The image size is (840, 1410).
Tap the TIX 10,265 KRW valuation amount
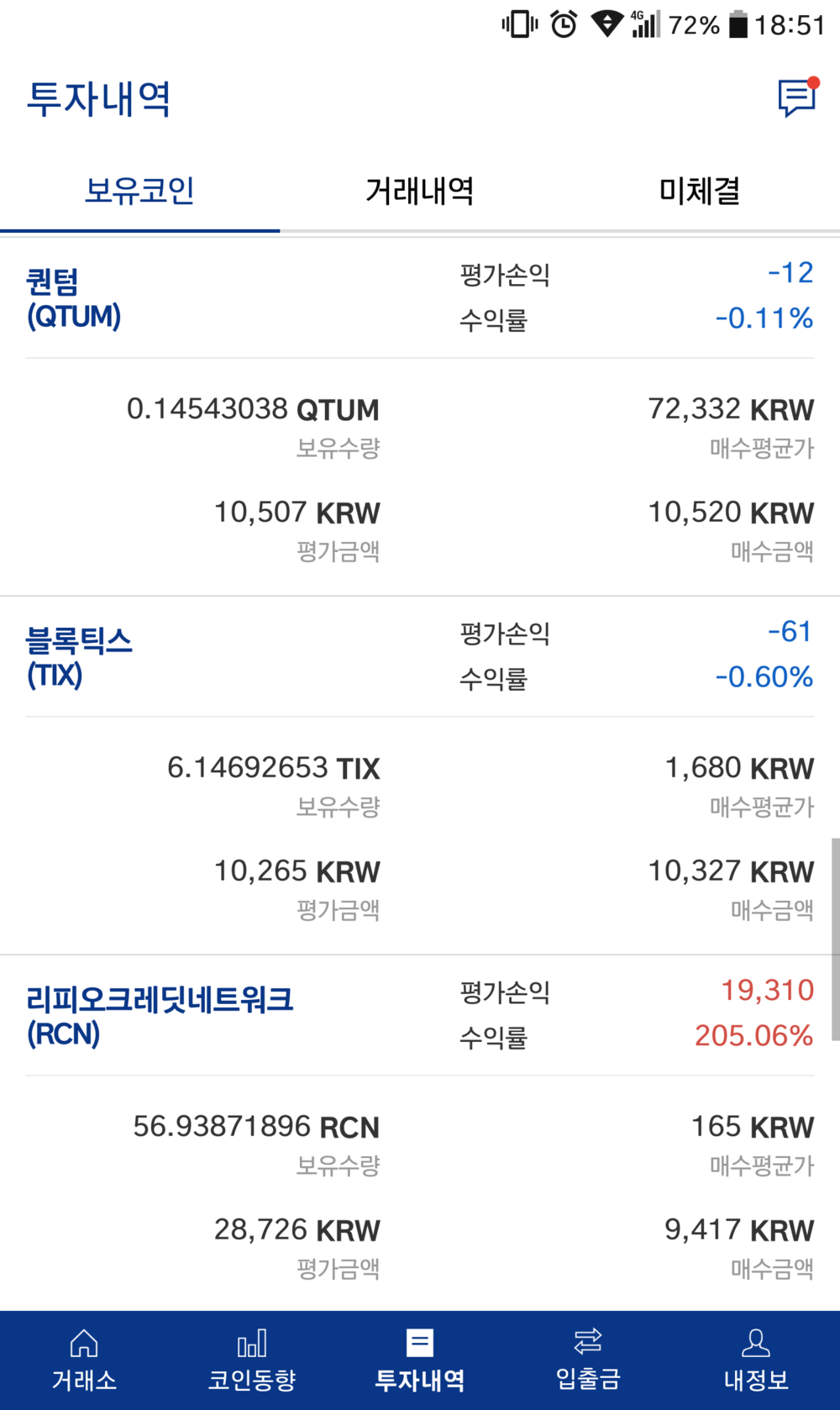click(x=297, y=871)
